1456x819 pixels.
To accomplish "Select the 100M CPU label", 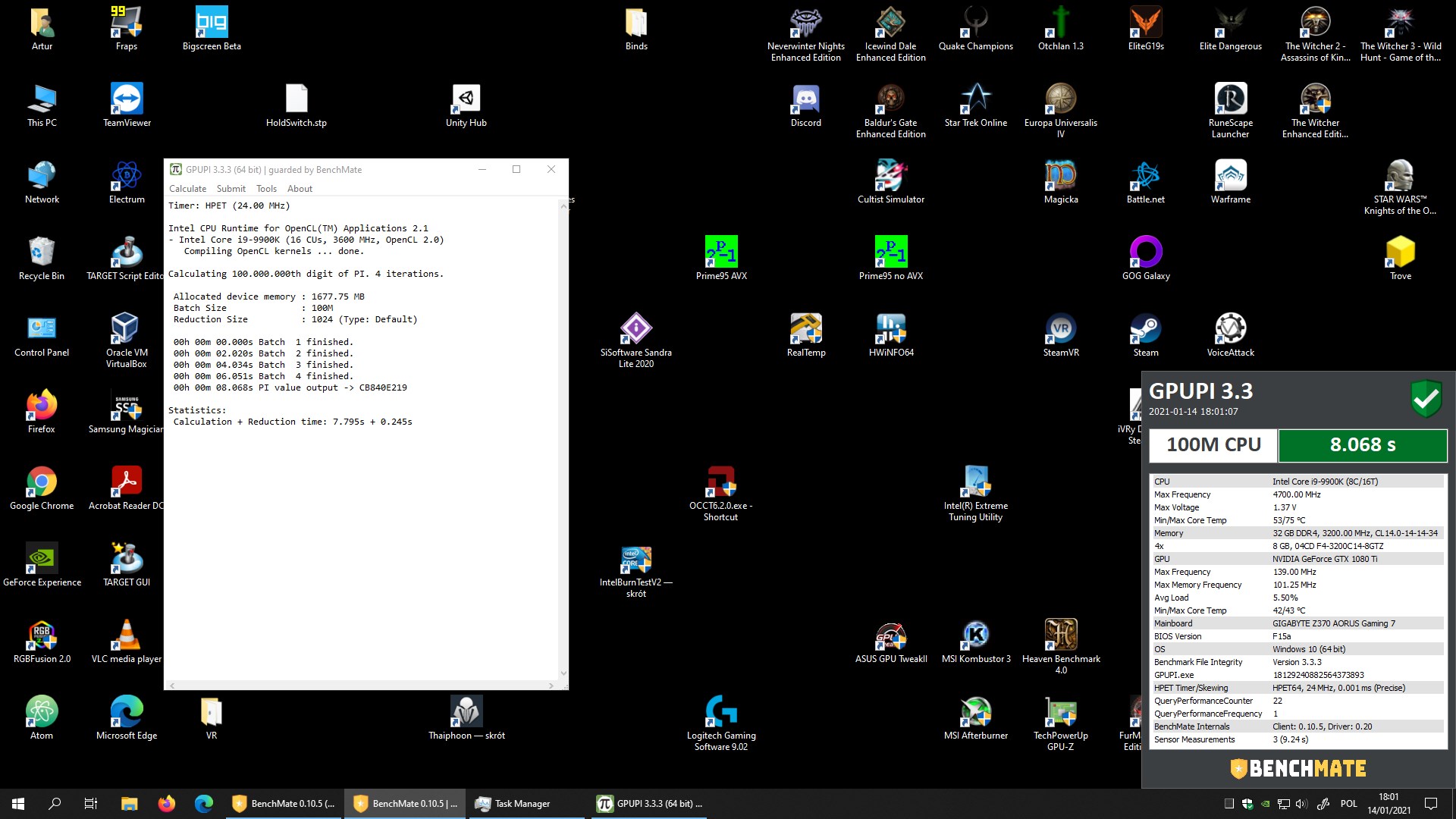I will coord(1213,445).
